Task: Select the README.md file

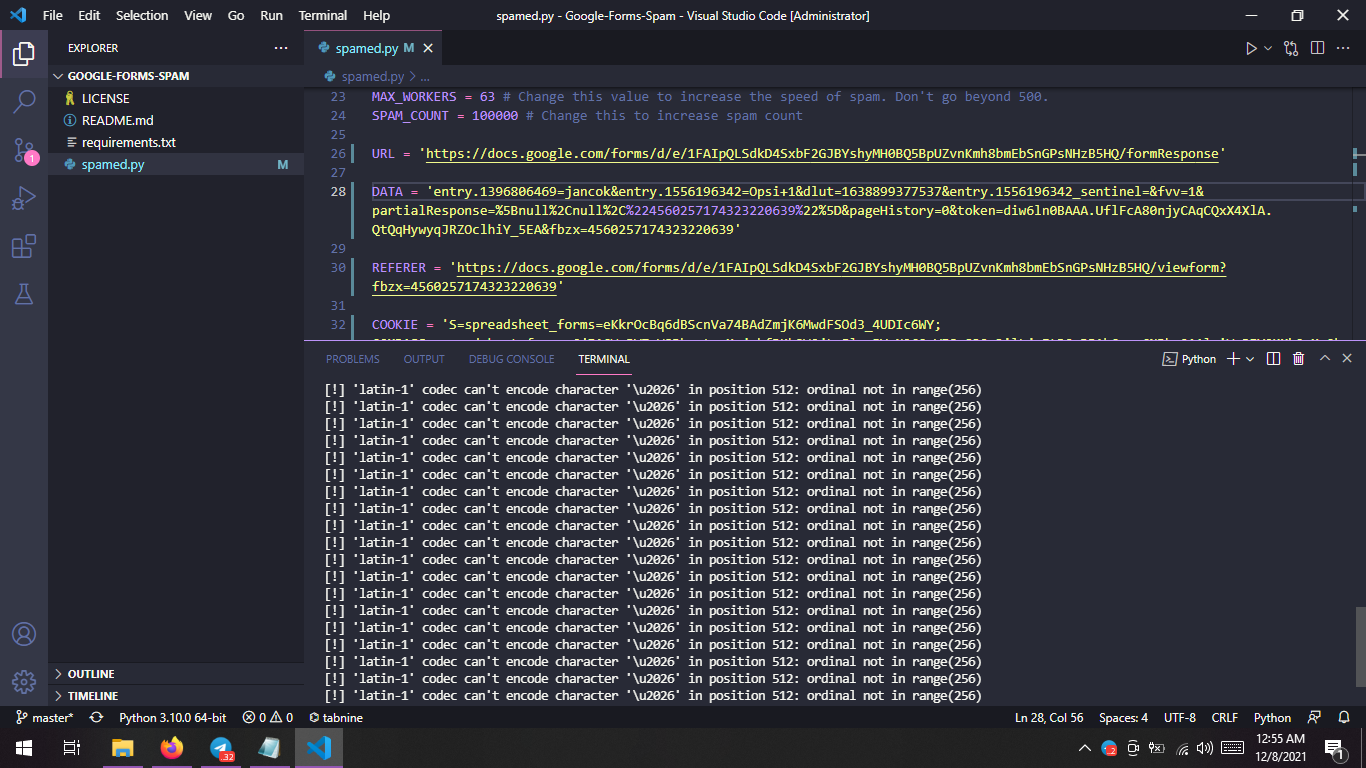Action: [x=116, y=120]
